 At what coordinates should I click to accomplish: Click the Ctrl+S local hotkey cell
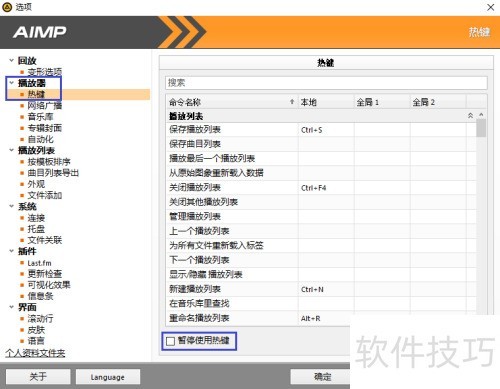coord(326,130)
